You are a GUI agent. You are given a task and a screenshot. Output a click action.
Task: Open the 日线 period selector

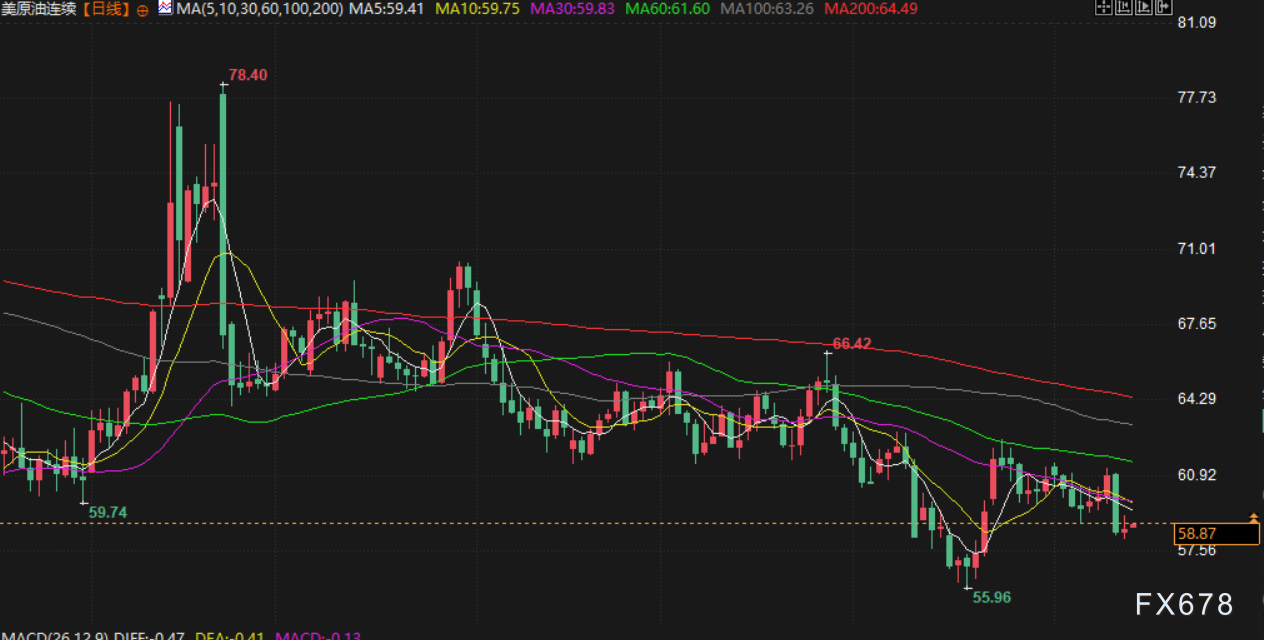(104, 9)
